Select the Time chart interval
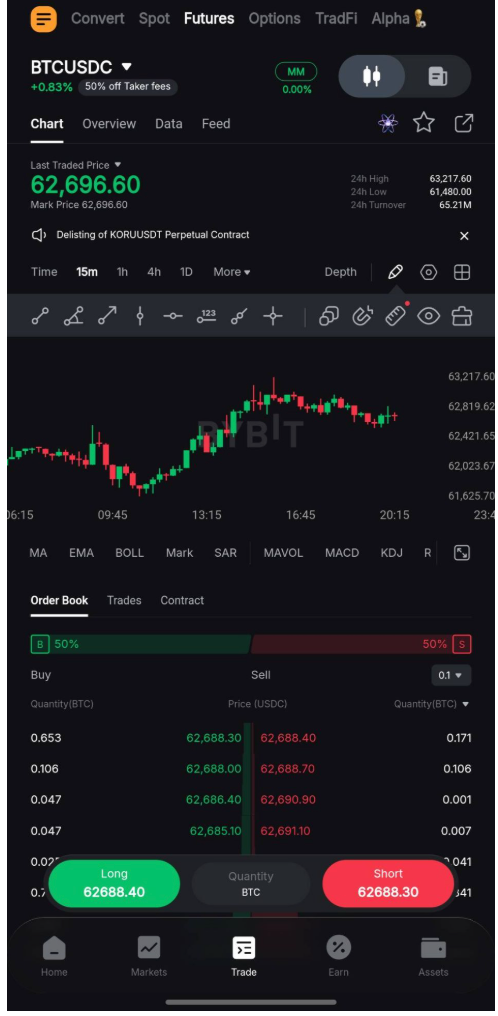498x1016 pixels. pyautogui.click(x=44, y=272)
